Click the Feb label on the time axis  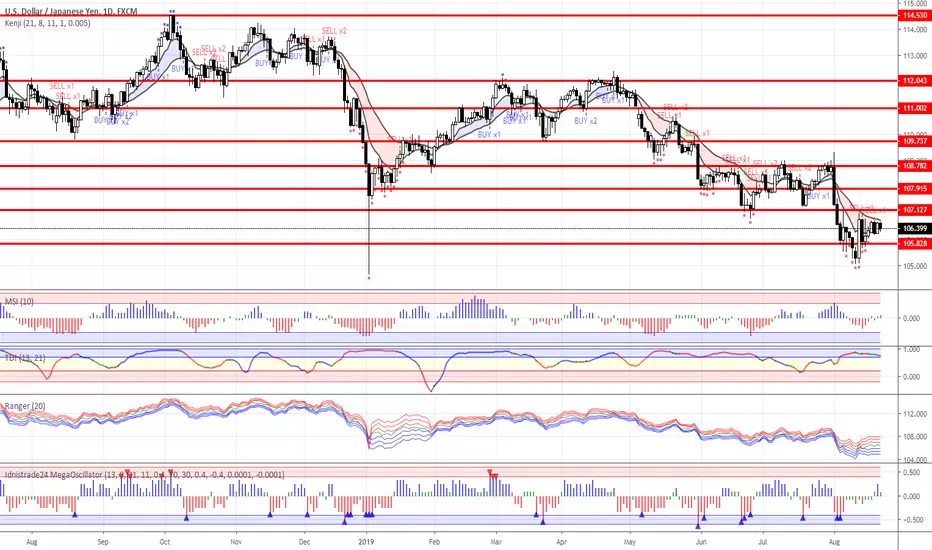[434, 542]
